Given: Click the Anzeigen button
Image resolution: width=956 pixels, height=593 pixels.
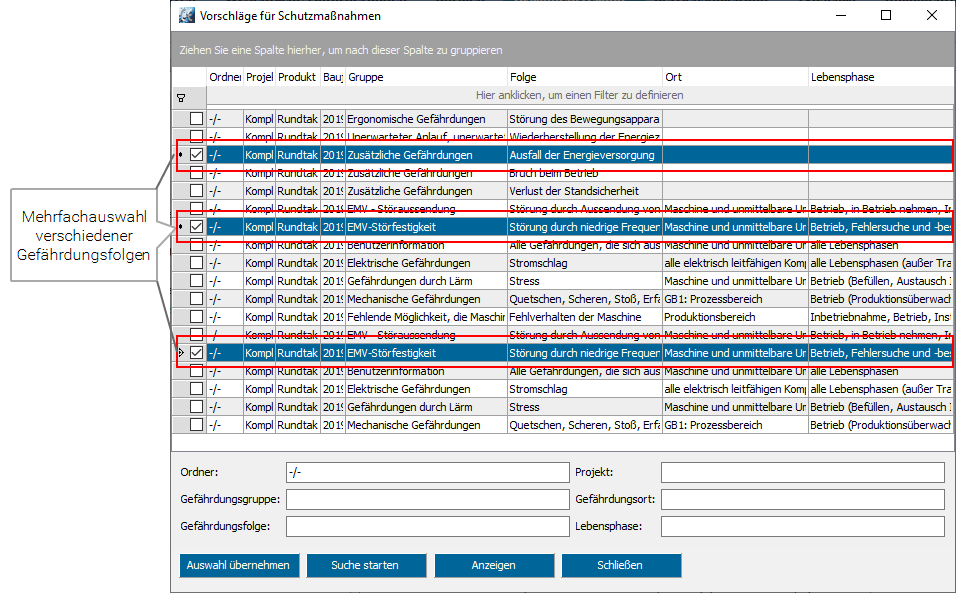Looking at the screenshot, I should click(x=494, y=565).
